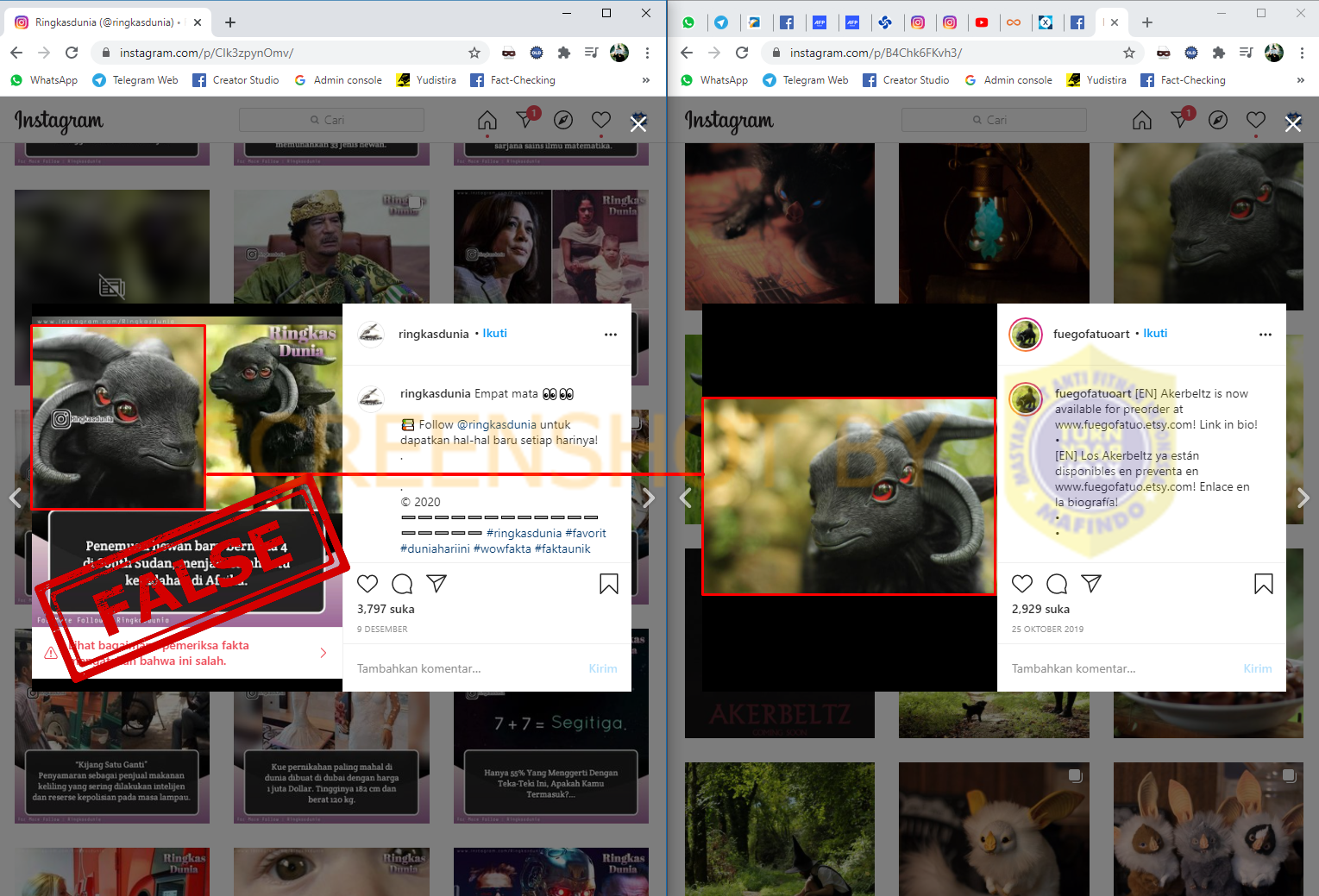This screenshot has height=896, width=1319.
Task: Open profile avatar in right window toolbar
Action: (x=1274, y=53)
